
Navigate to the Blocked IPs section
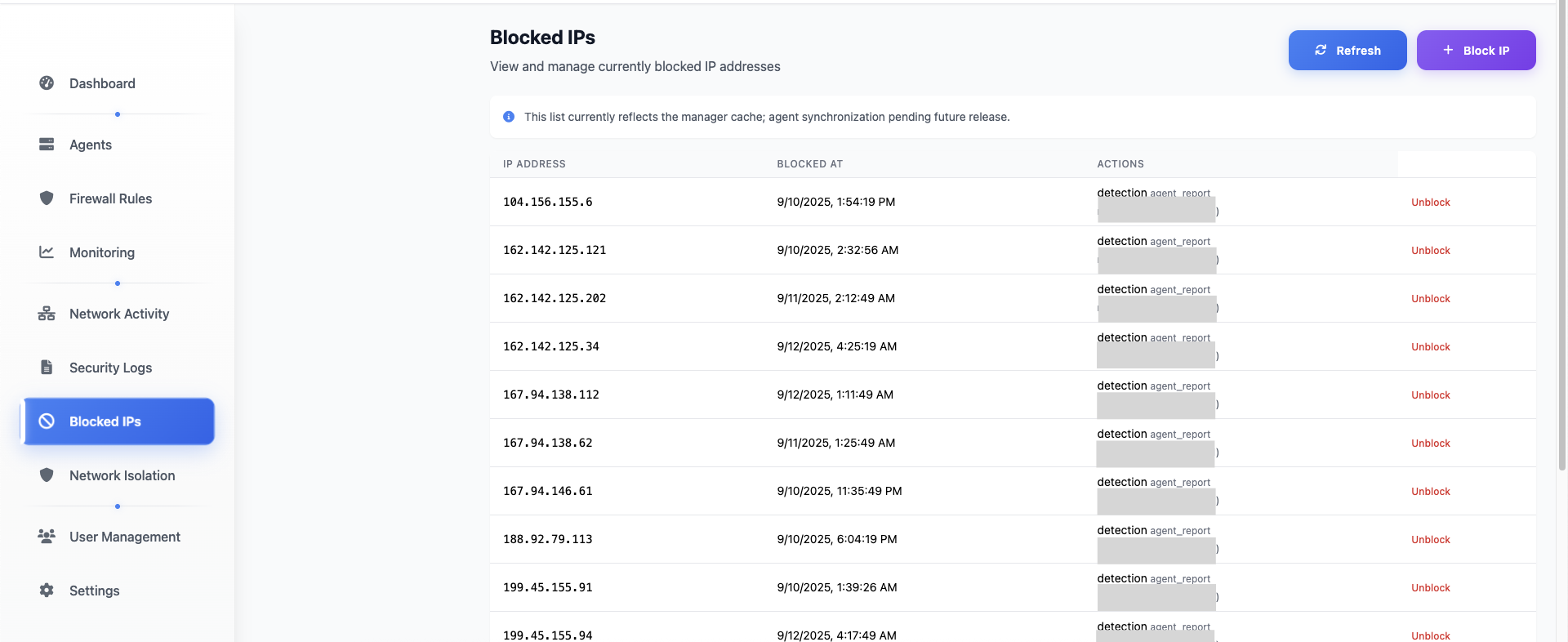105,421
